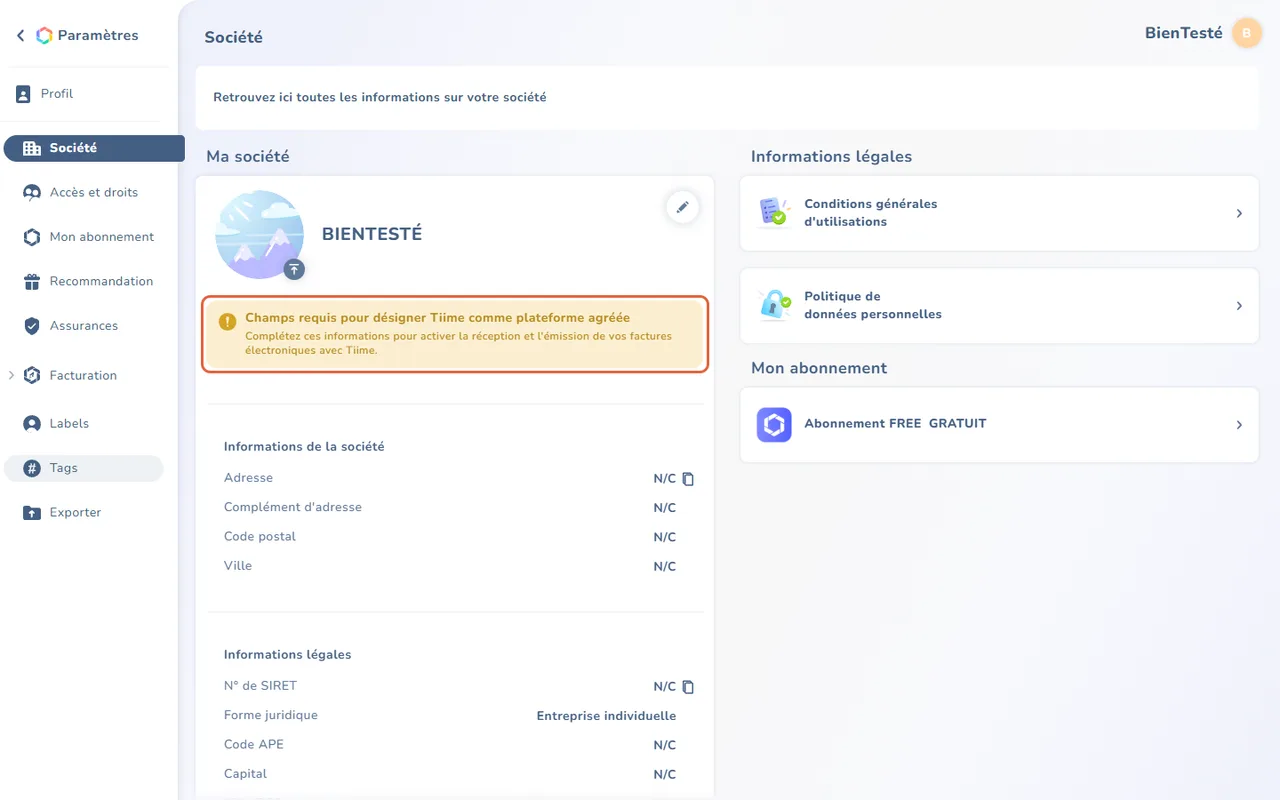Click the BIENTESTÉ company name

tap(372, 234)
